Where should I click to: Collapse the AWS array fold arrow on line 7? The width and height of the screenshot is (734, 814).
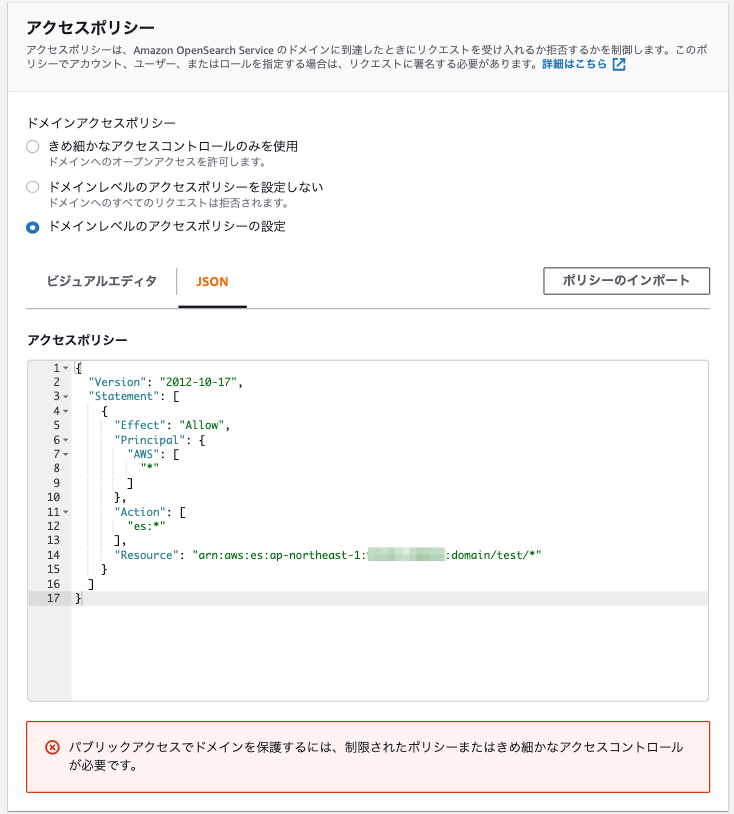click(66, 454)
